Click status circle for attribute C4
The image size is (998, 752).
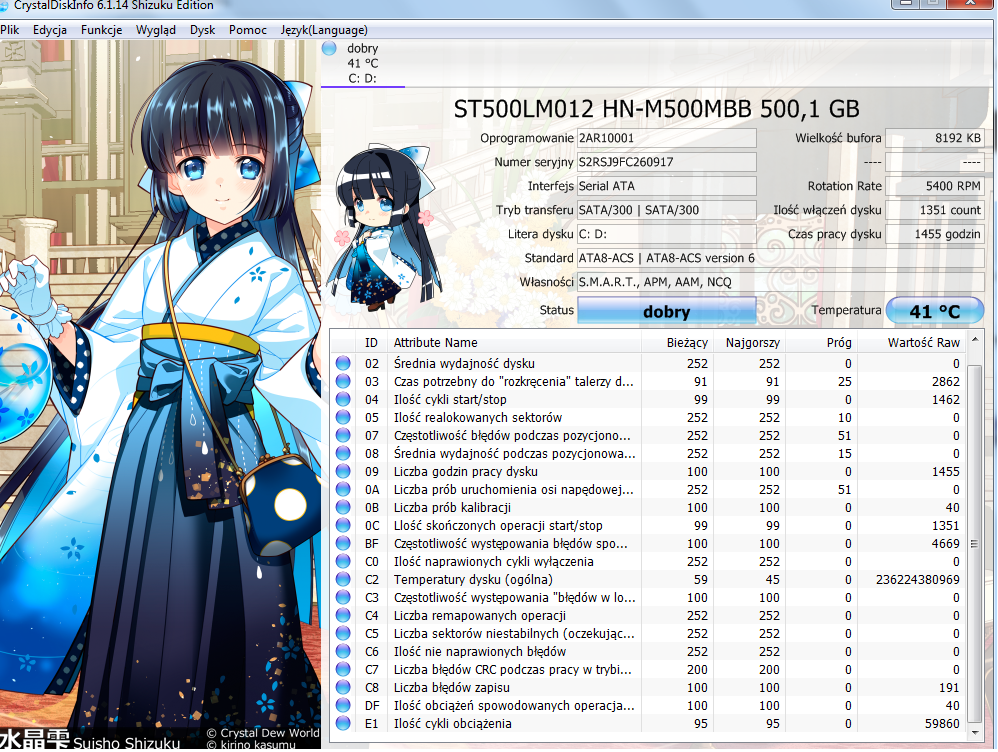[x=343, y=615]
